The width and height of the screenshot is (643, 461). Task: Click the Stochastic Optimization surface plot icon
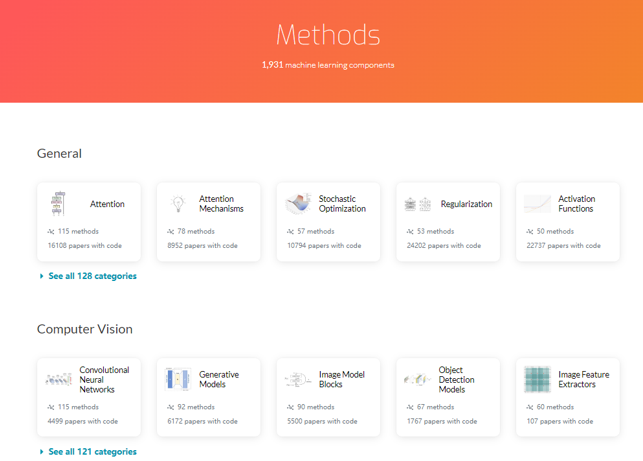(x=298, y=204)
